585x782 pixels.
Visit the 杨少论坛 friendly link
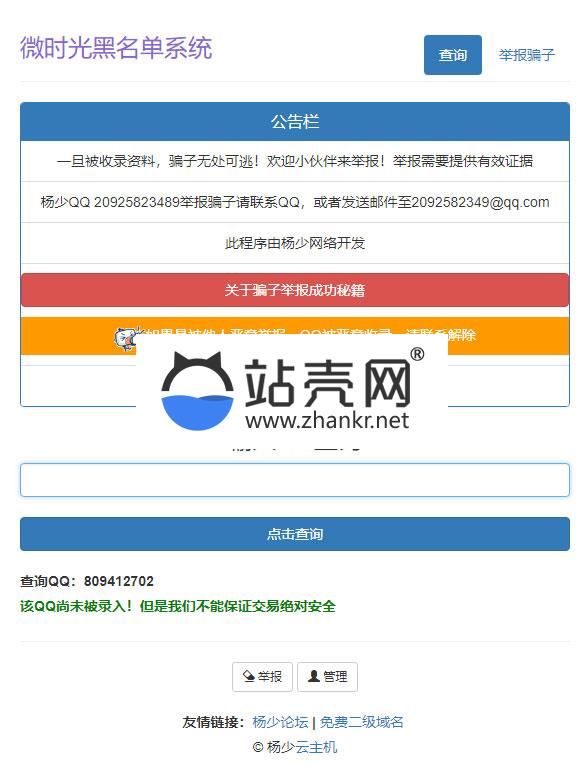tap(280, 722)
